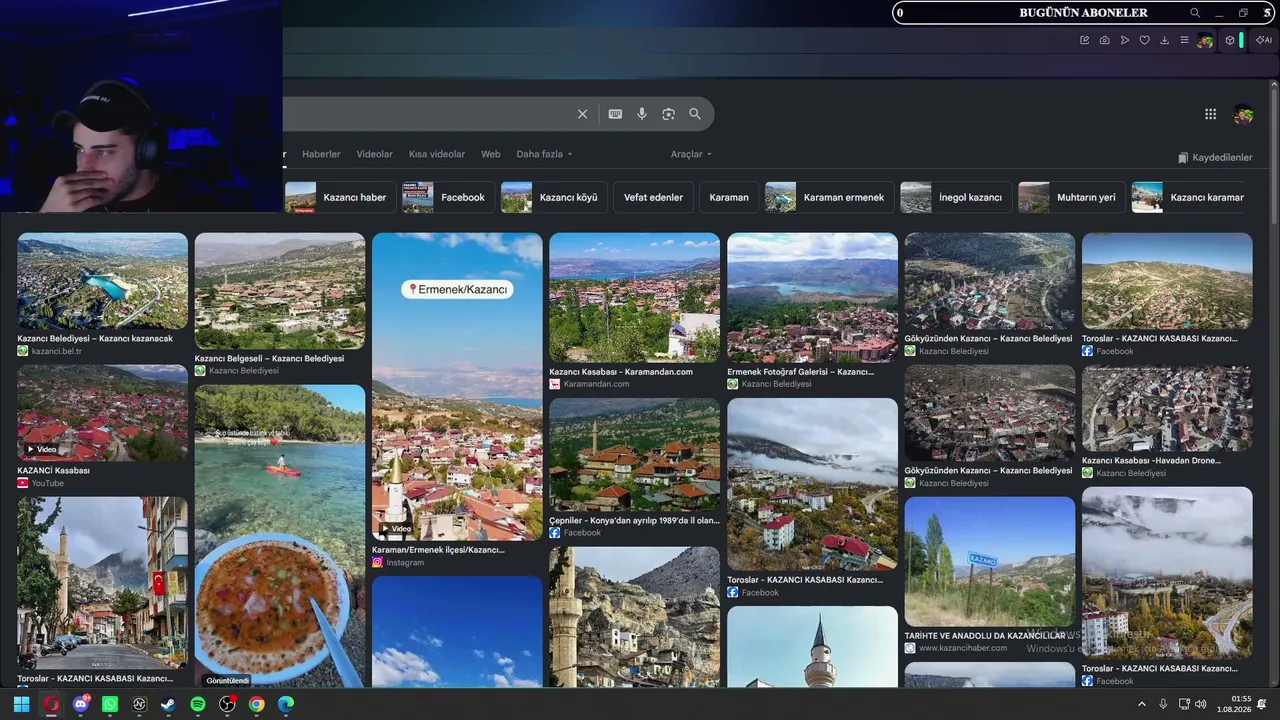The height and width of the screenshot is (720, 1280).
Task: Click the magnifier icon in the title bar
Action: [1195, 13]
